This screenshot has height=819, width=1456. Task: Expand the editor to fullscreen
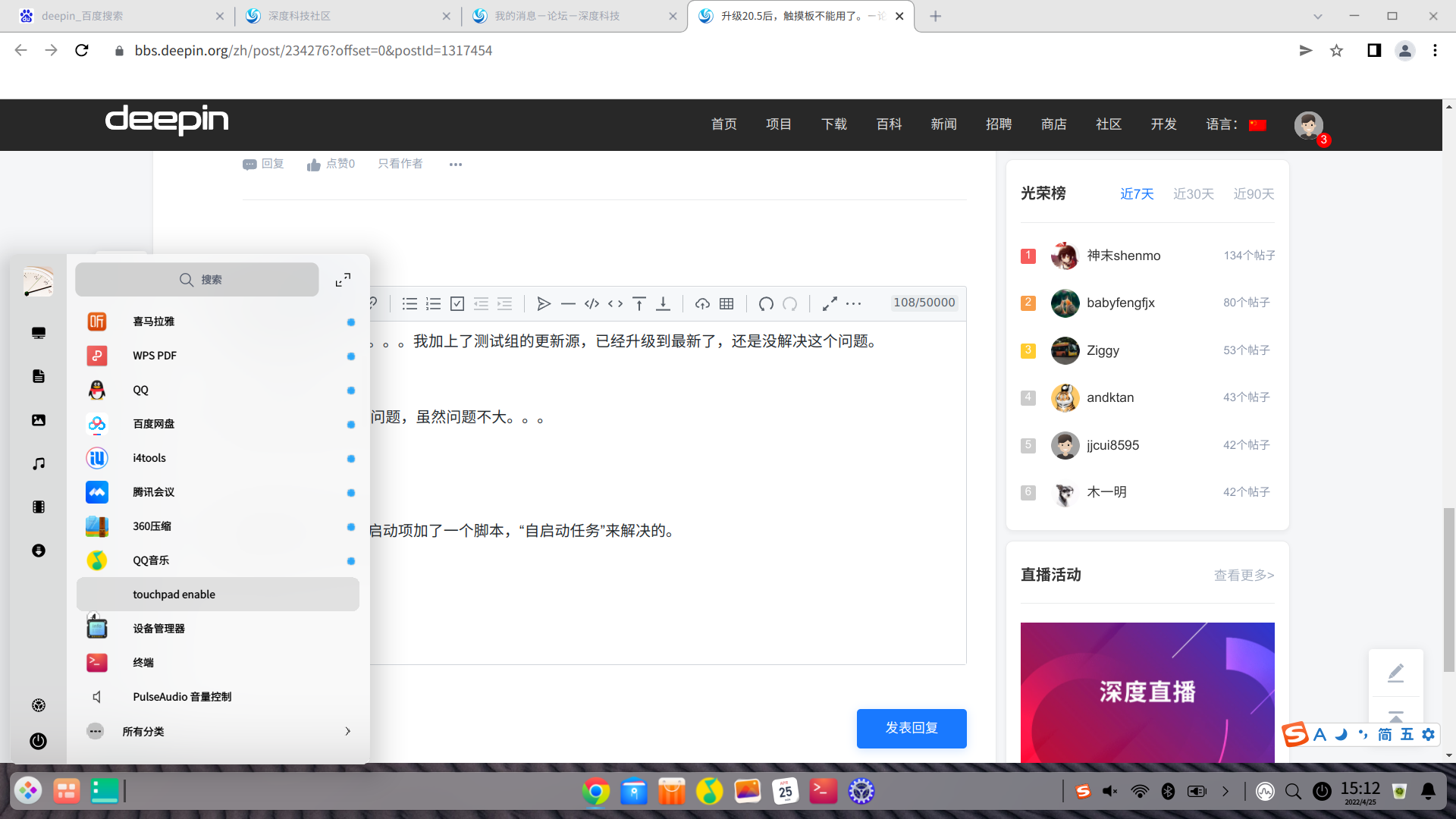(x=830, y=304)
